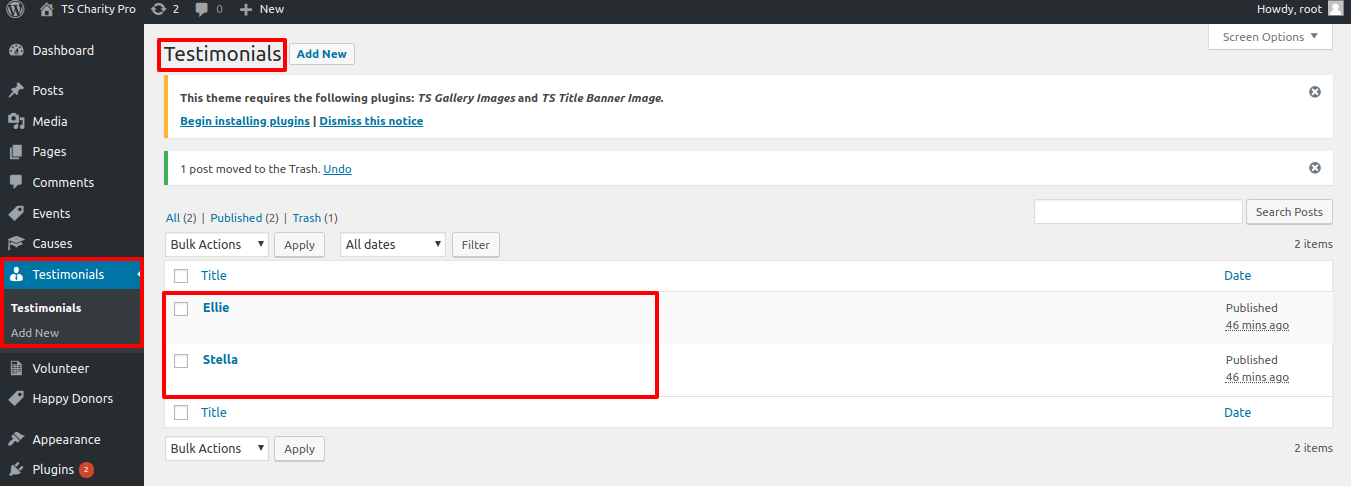Viewport: 1351px width, 486px height.
Task: Sort by Date column header
Action: pyautogui.click(x=1237, y=276)
